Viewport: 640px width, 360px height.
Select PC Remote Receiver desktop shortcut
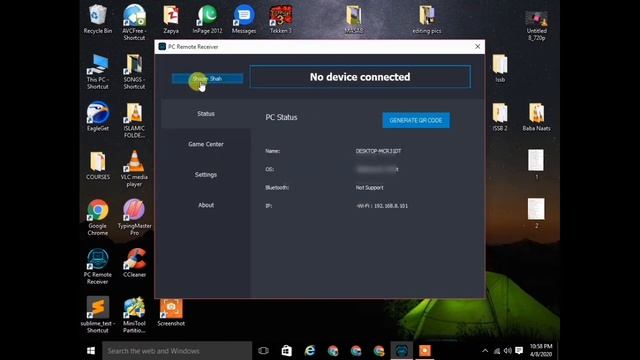[x=98, y=266]
